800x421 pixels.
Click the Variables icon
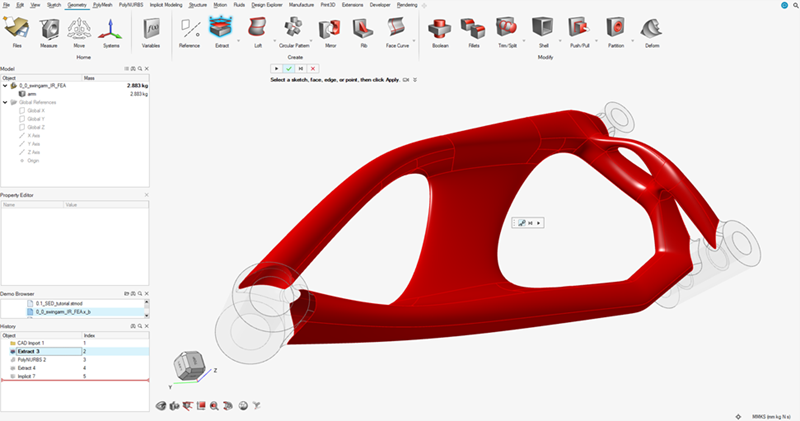click(x=151, y=30)
